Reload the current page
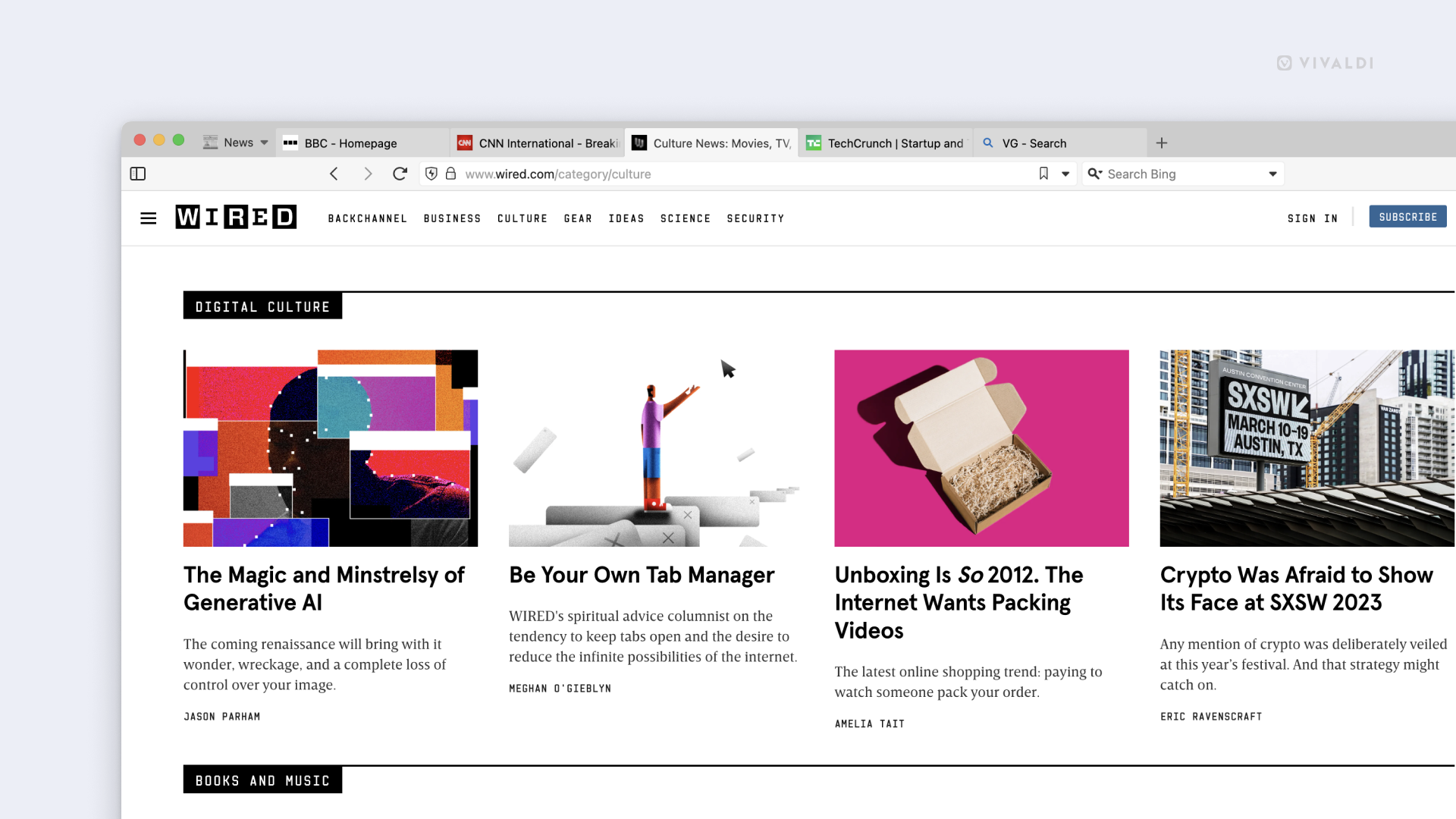Screen dimensions: 1456x819 pyautogui.click(x=400, y=174)
